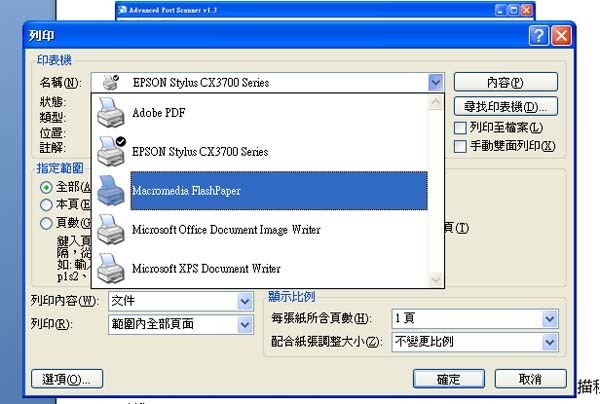Select the 頁數 radio button
This screenshot has height=404, width=600.
[46, 223]
